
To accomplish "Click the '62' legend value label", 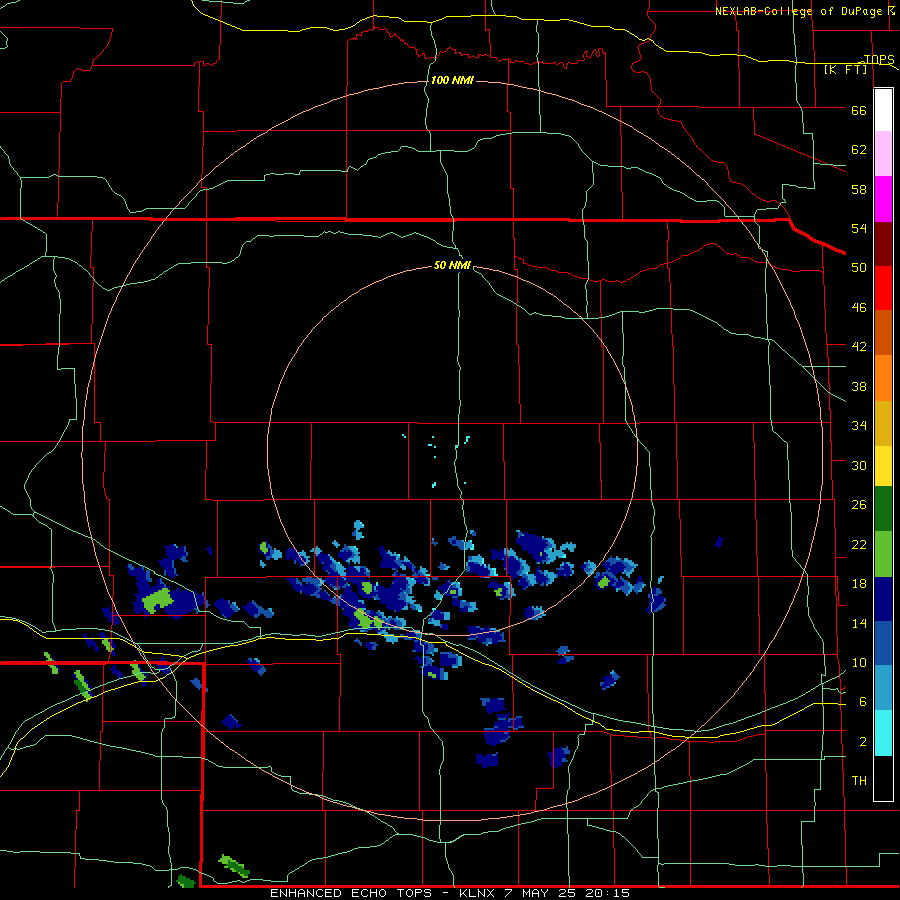I will [x=859, y=150].
